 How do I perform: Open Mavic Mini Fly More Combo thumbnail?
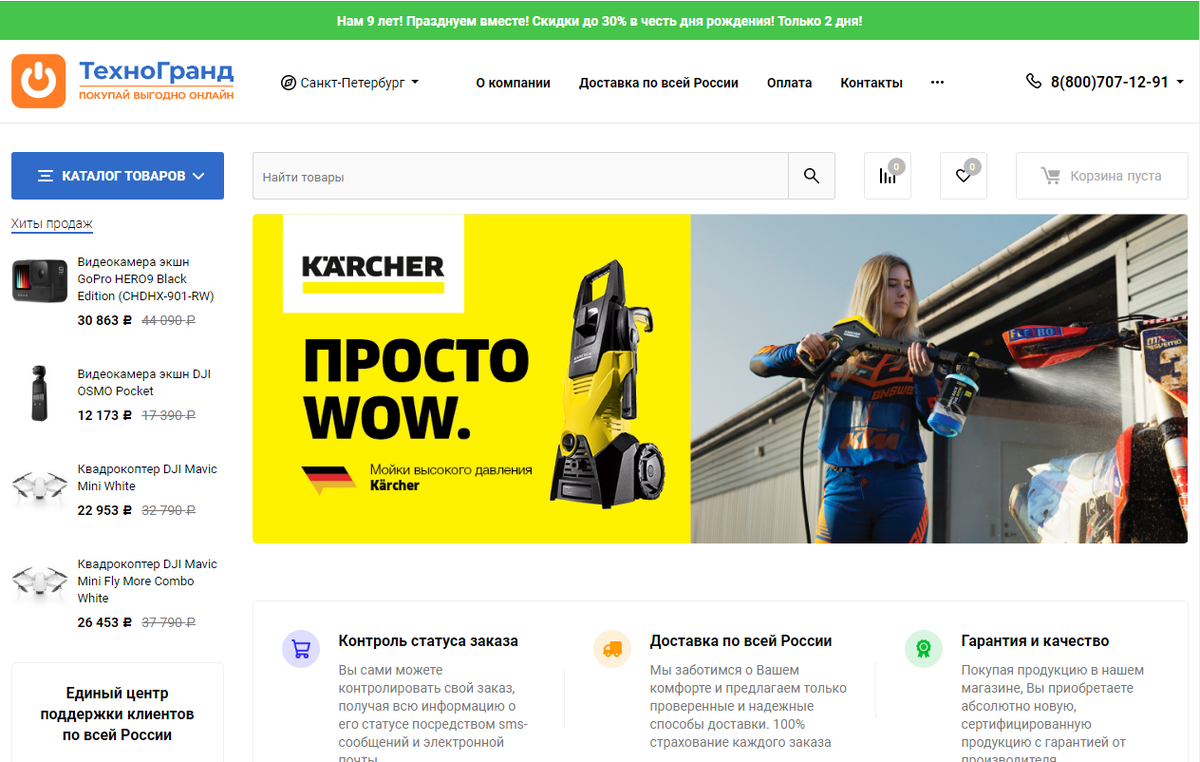click(39, 581)
